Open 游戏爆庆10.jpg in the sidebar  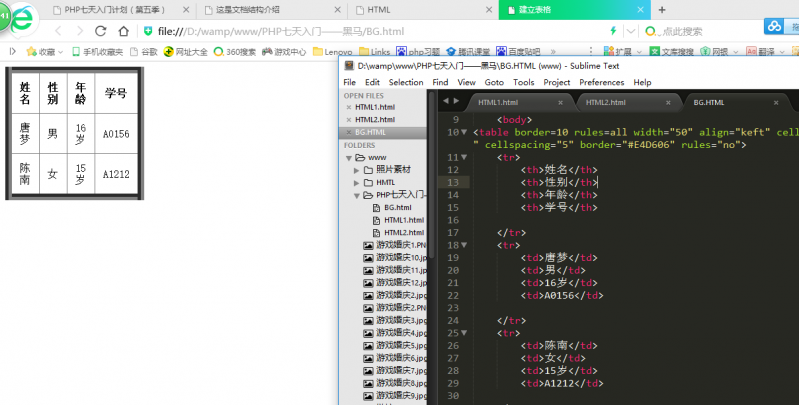coord(399,257)
